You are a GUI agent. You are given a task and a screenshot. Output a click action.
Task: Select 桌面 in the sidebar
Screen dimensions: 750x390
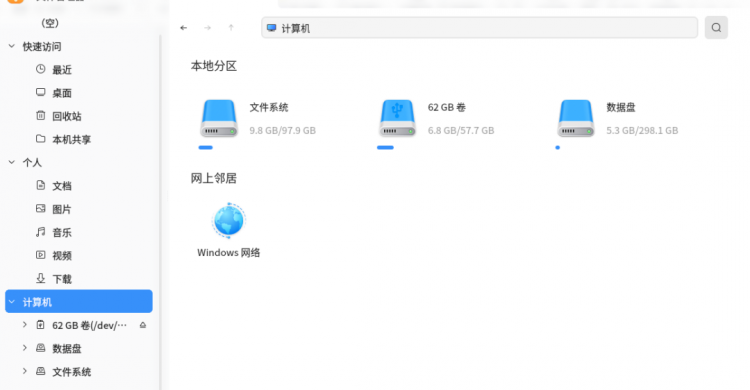tap(62, 93)
